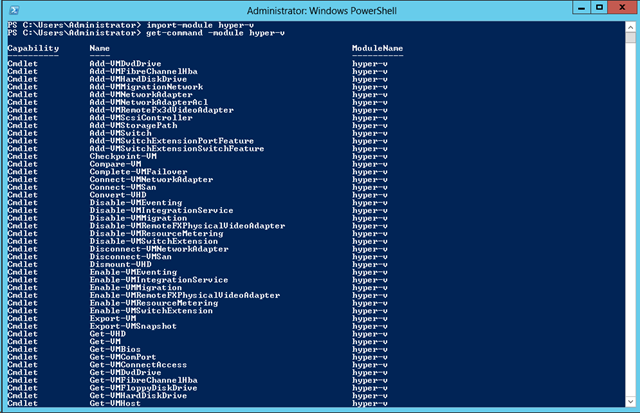Screen dimensions: 640x413
Task: Select the Add-VMNetworkAdapter entry
Action: pyautogui.click(x=141, y=95)
